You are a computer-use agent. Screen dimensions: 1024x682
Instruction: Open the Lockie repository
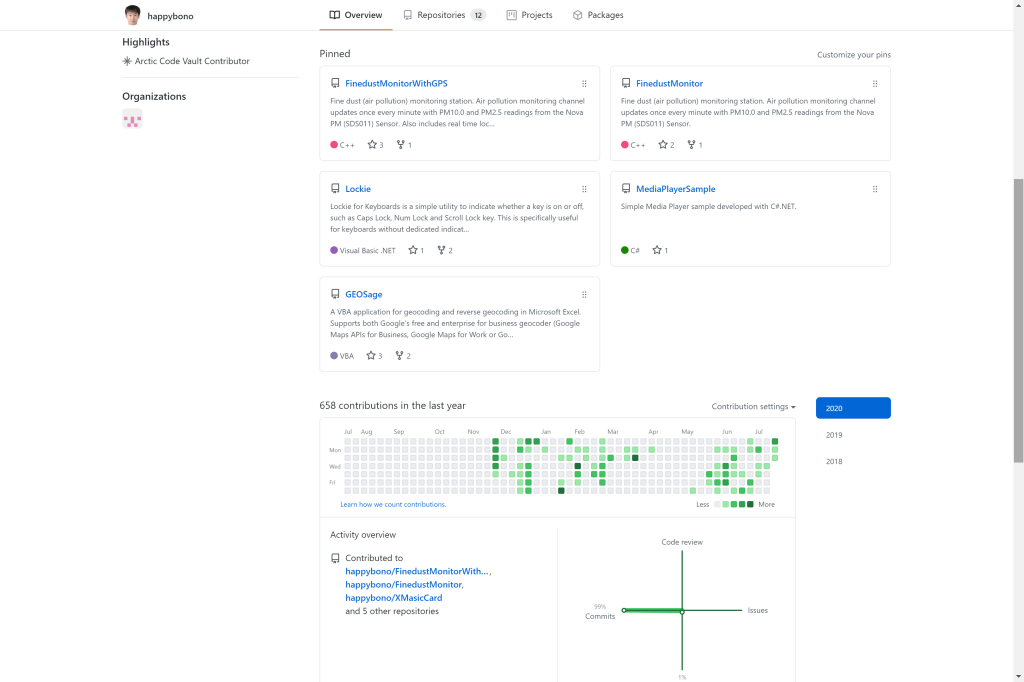click(358, 189)
